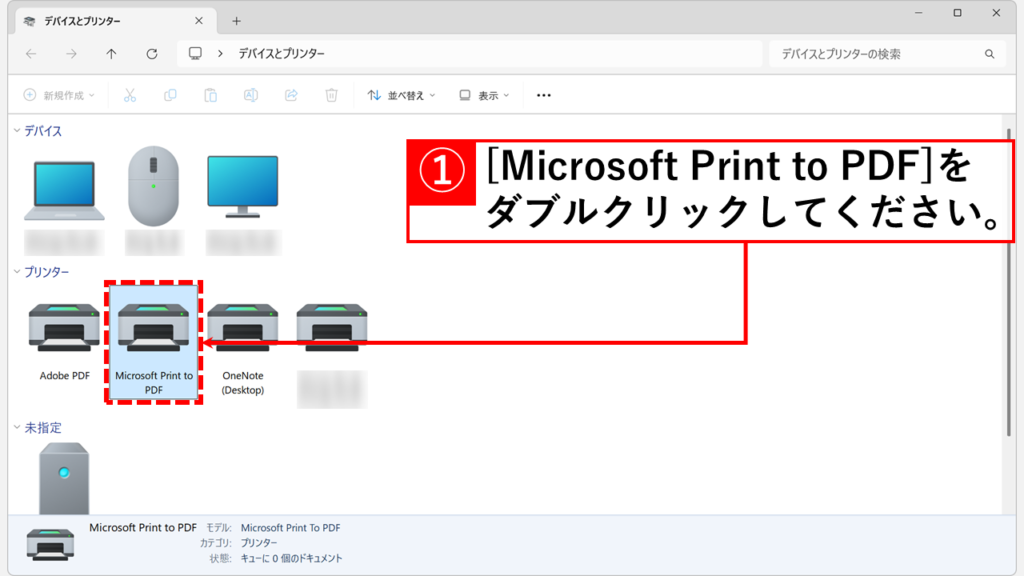
Task: Click デバイスとプリンター in the address bar
Action: pos(281,54)
